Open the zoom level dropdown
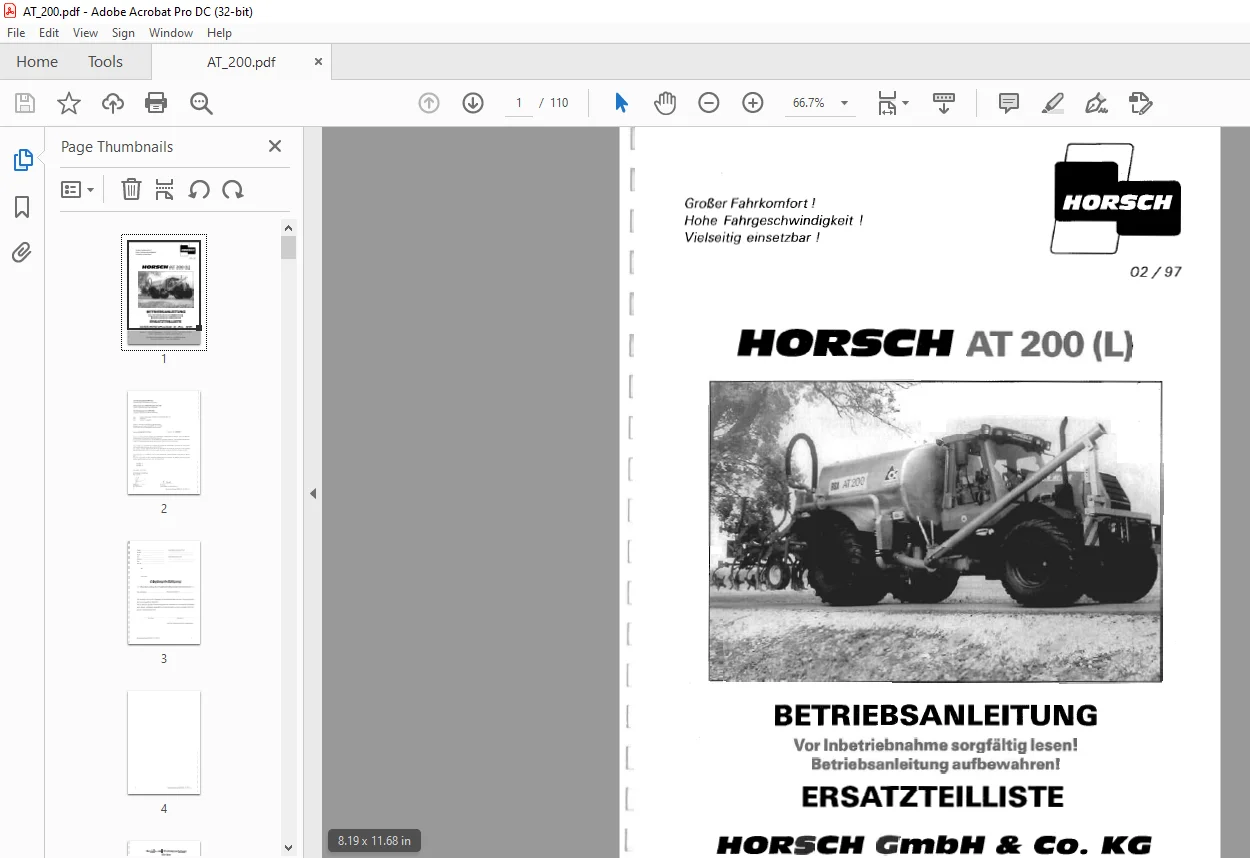The image size is (1250, 858). pos(844,103)
